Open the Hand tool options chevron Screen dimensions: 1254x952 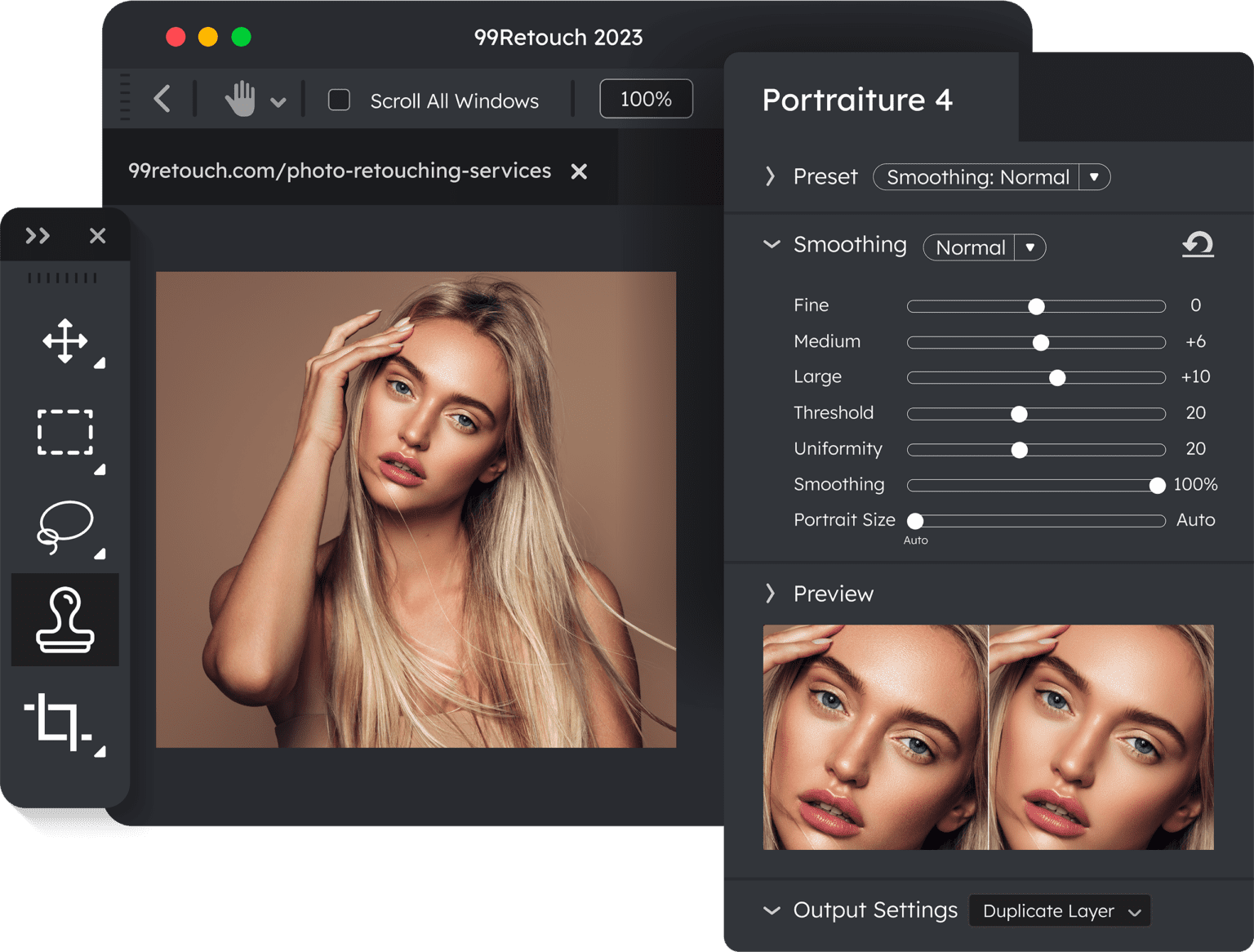click(x=278, y=102)
